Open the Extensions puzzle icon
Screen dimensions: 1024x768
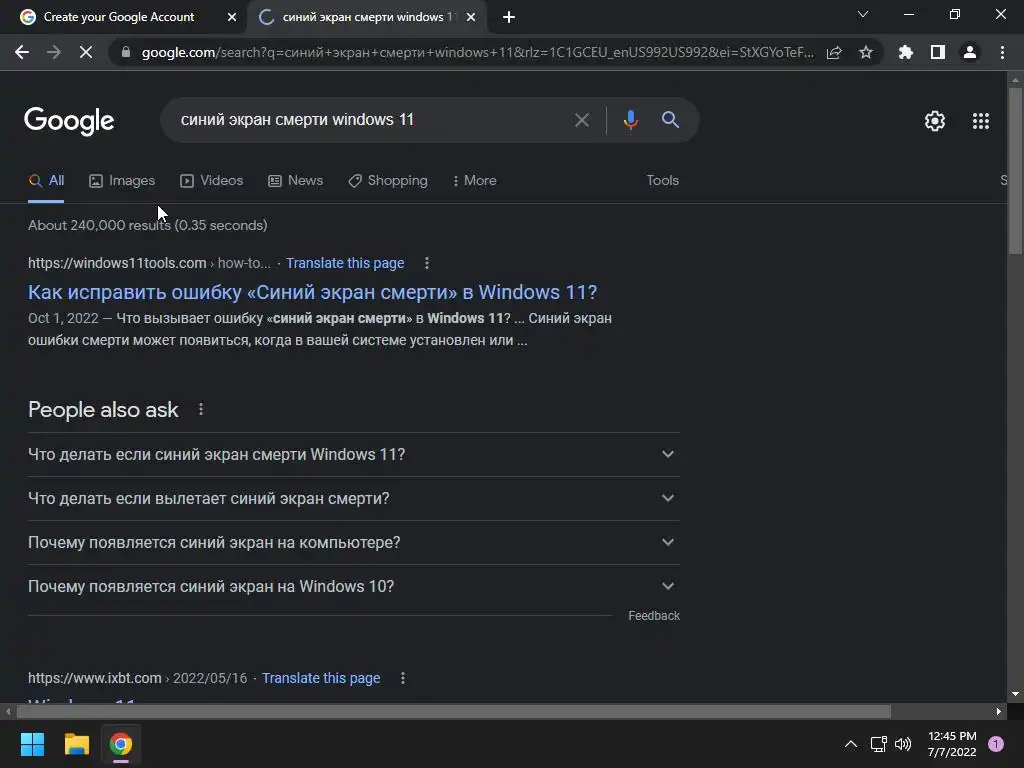pos(906,52)
